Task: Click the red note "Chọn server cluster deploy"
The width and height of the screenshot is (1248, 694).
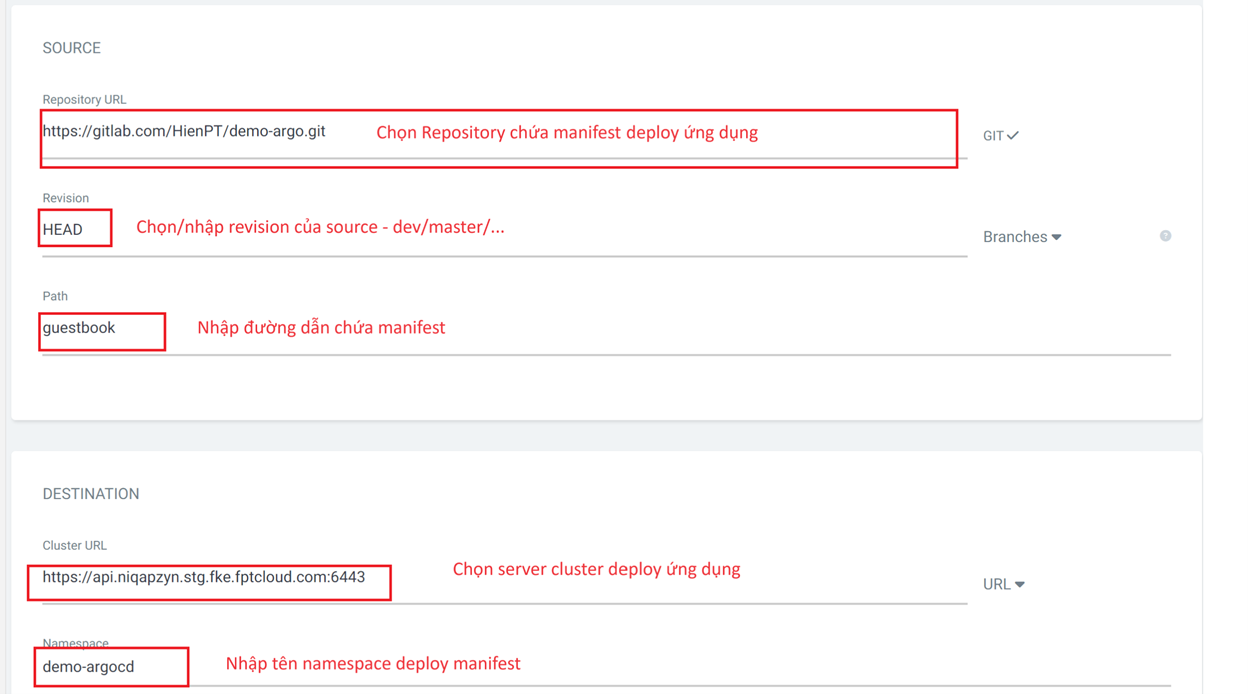Action: tap(596, 570)
